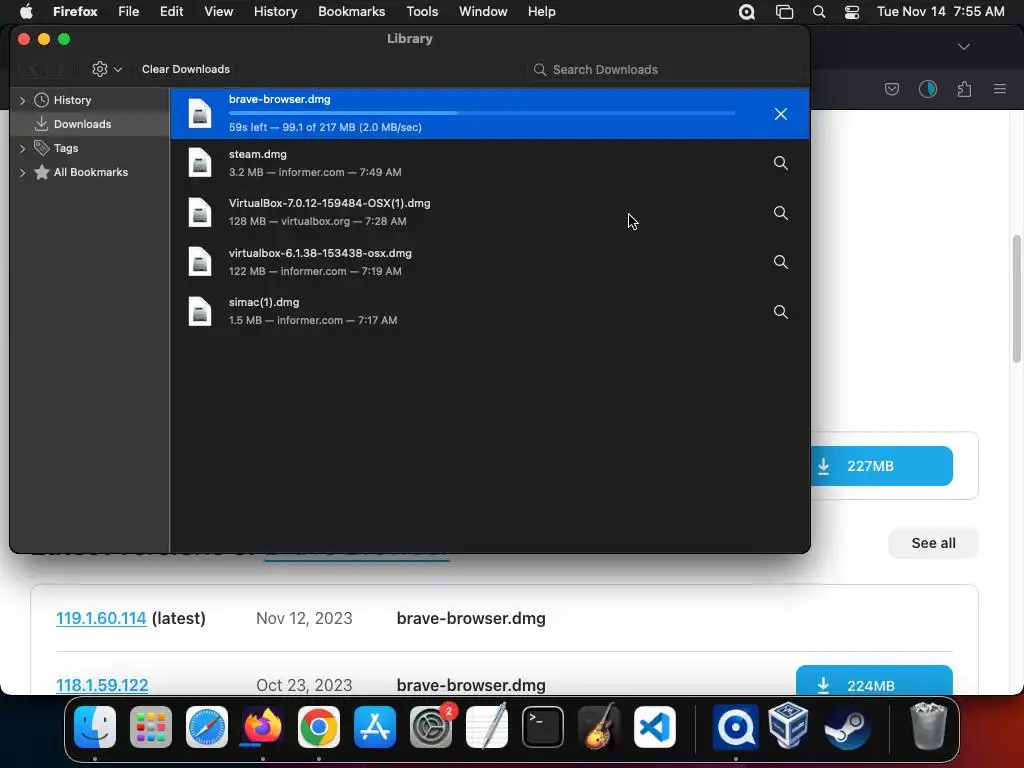Viewport: 1024px width, 768px height.
Task: Open Visual Studio Code from the Dock
Action: (654, 727)
